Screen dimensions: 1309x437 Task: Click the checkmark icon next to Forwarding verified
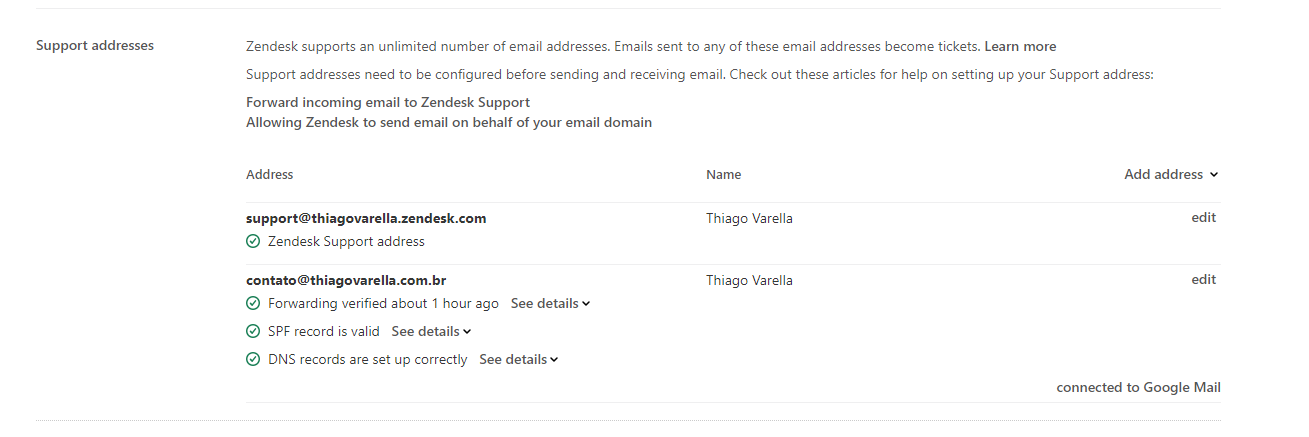tap(253, 304)
